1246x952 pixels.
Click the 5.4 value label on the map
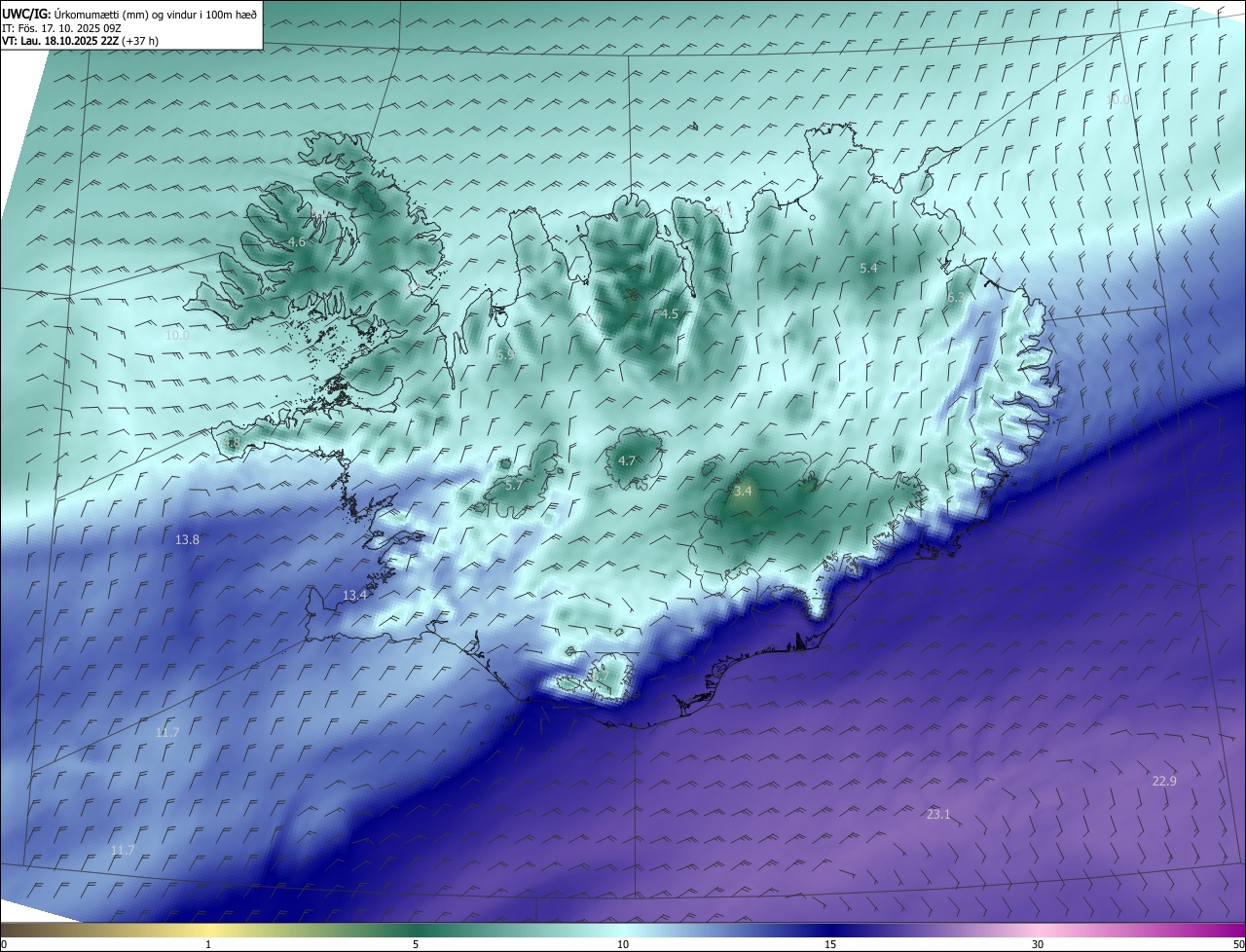pyautogui.click(x=868, y=268)
